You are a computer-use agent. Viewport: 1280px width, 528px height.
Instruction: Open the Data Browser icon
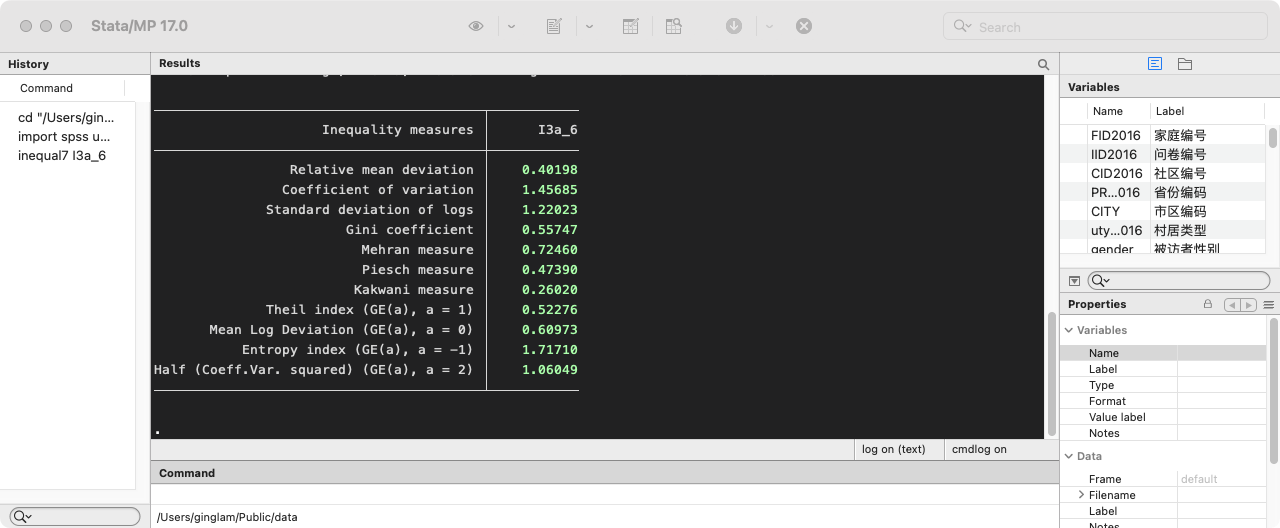[674, 26]
